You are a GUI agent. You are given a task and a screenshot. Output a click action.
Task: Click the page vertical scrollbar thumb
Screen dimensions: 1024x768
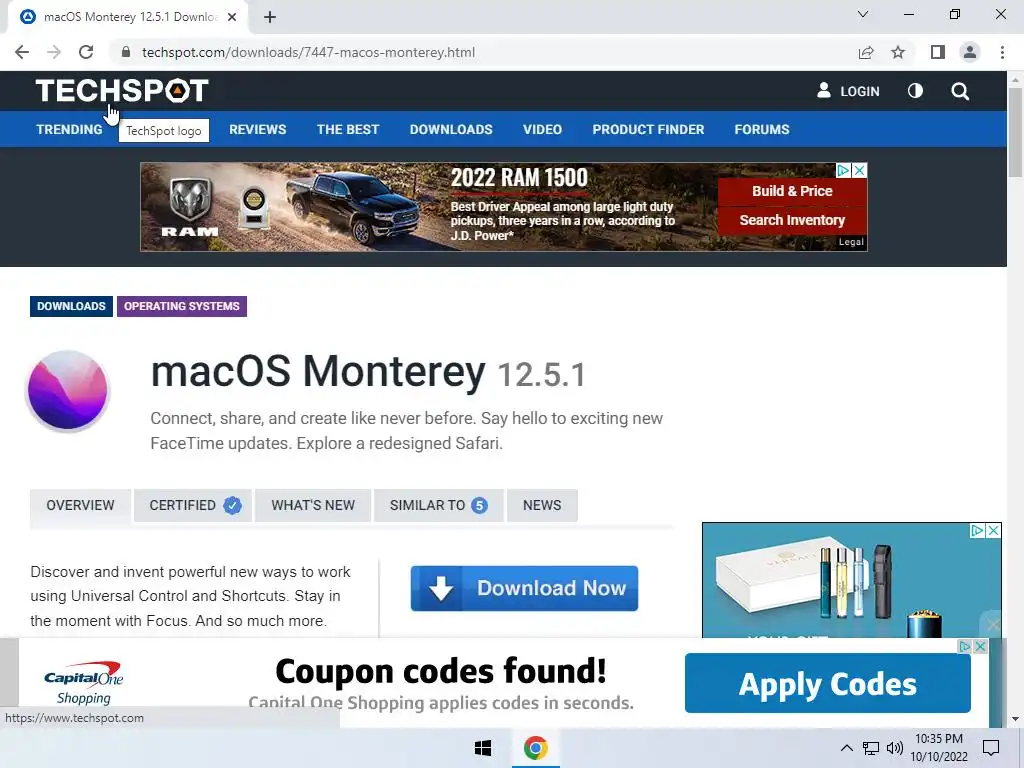pyautogui.click(x=1015, y=131)
